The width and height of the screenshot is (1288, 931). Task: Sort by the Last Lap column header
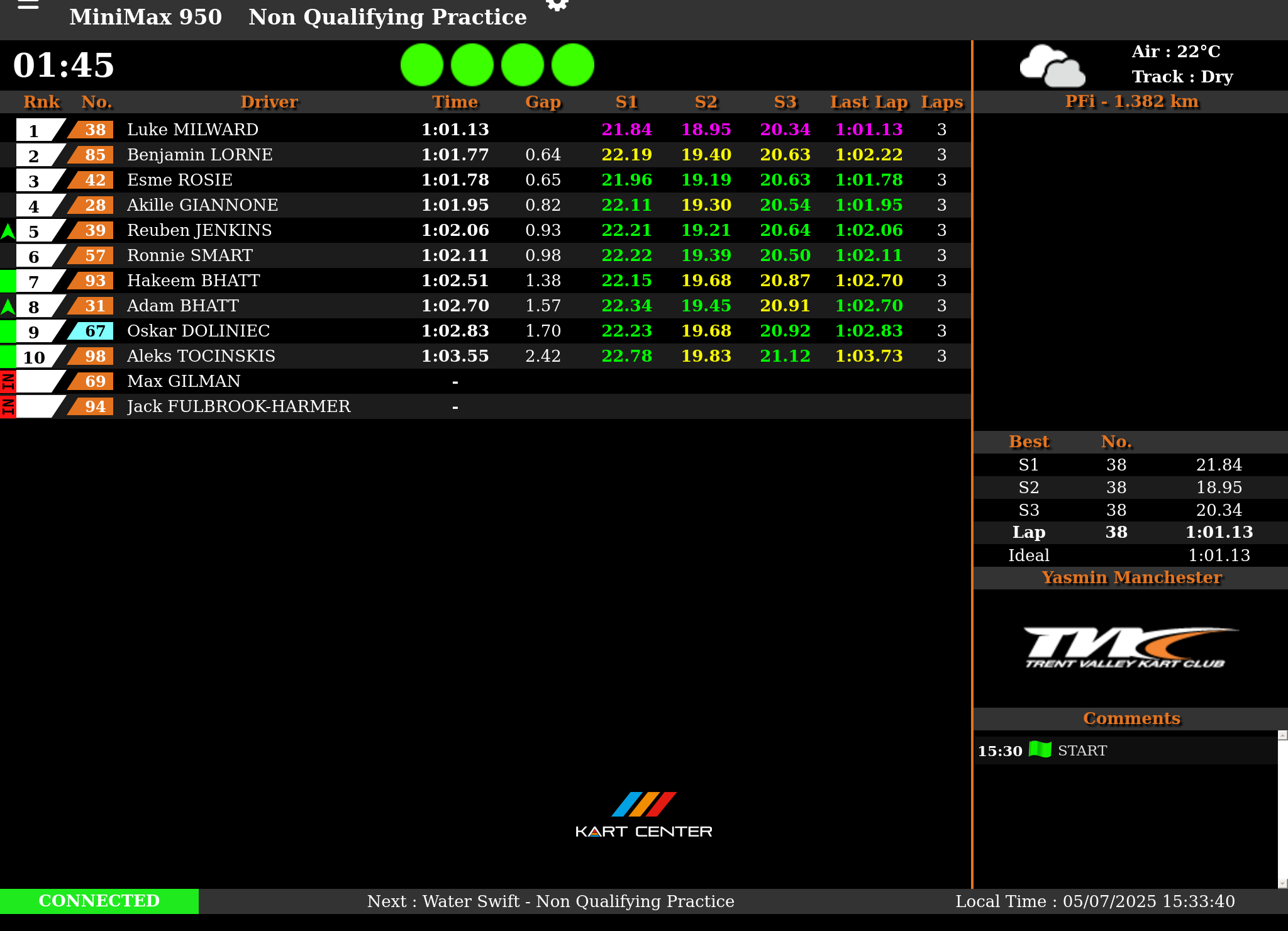tap(869, 102)
